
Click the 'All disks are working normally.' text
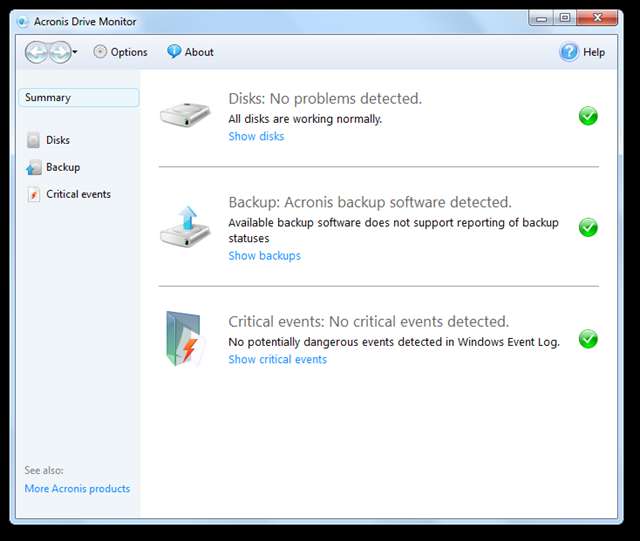pyautogui.click(x=305, y=119)
